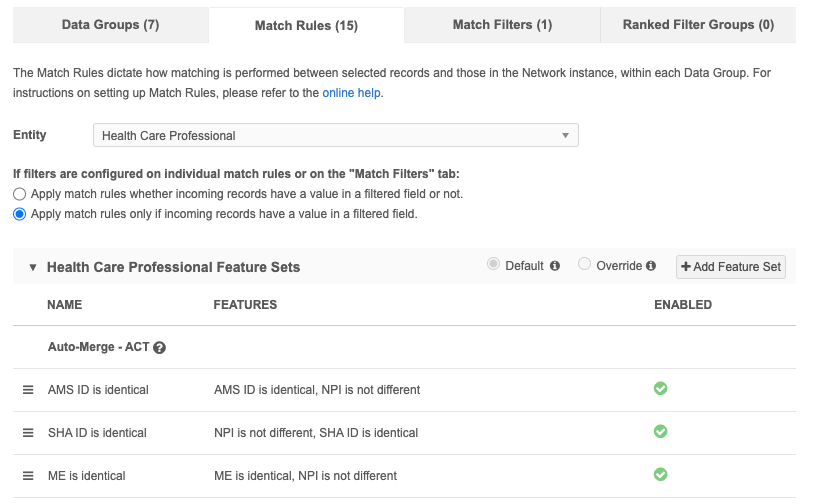
Task: Select apply rules only if filtered field has value
Action: [x=19, y=214]
